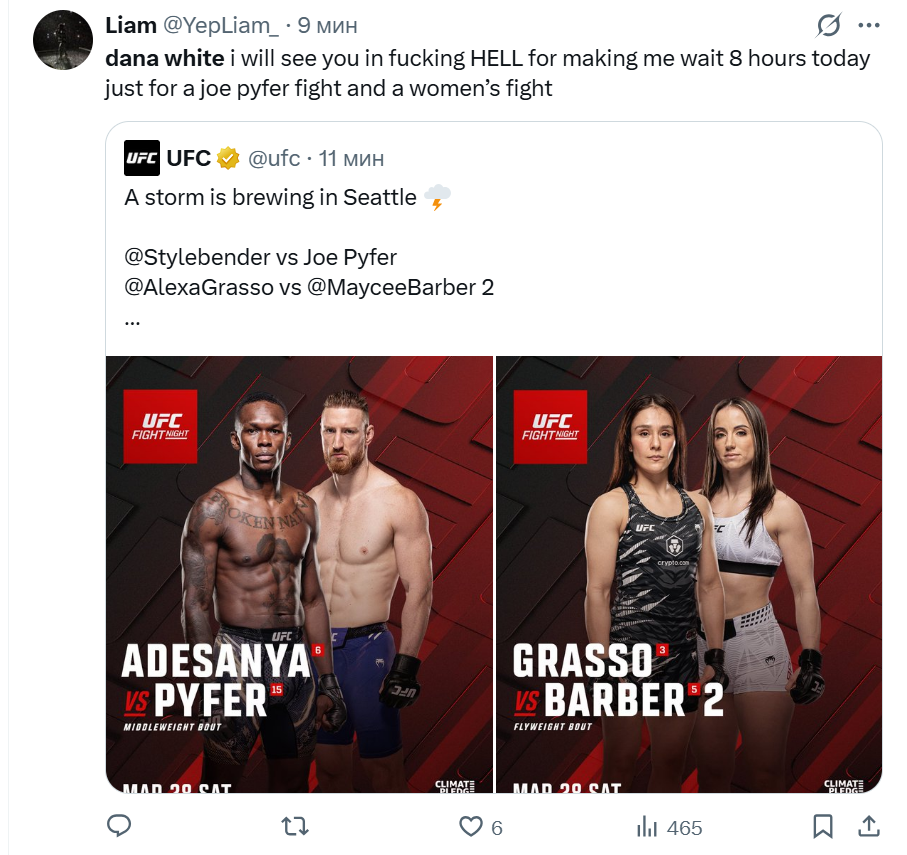Image resolution: width=907 pixels, height=855 pixels.
Task: Open the @ufc handle in the quoted tweet
Action: pos(273,158)
